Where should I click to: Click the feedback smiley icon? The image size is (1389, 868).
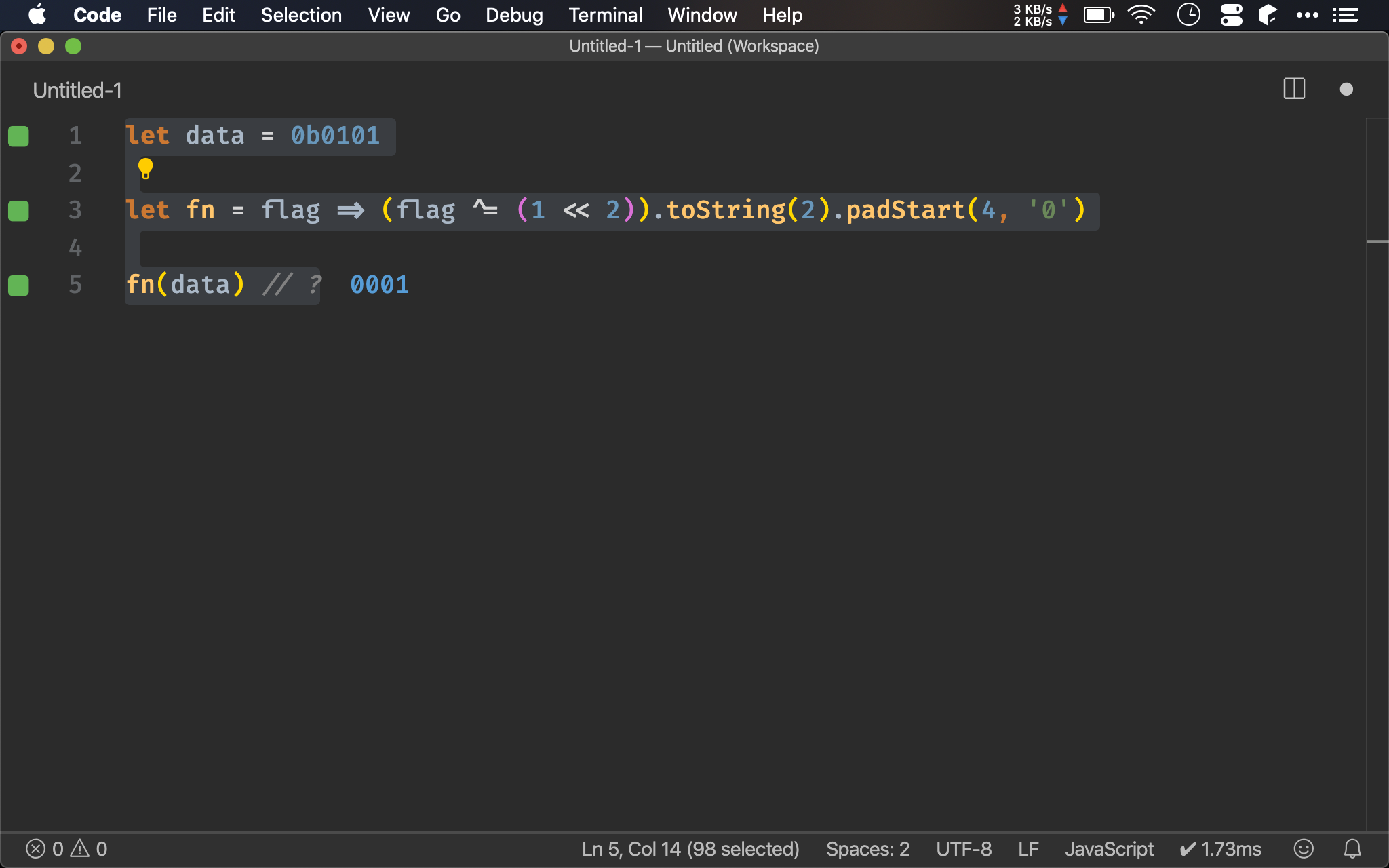pos(1304,849)
